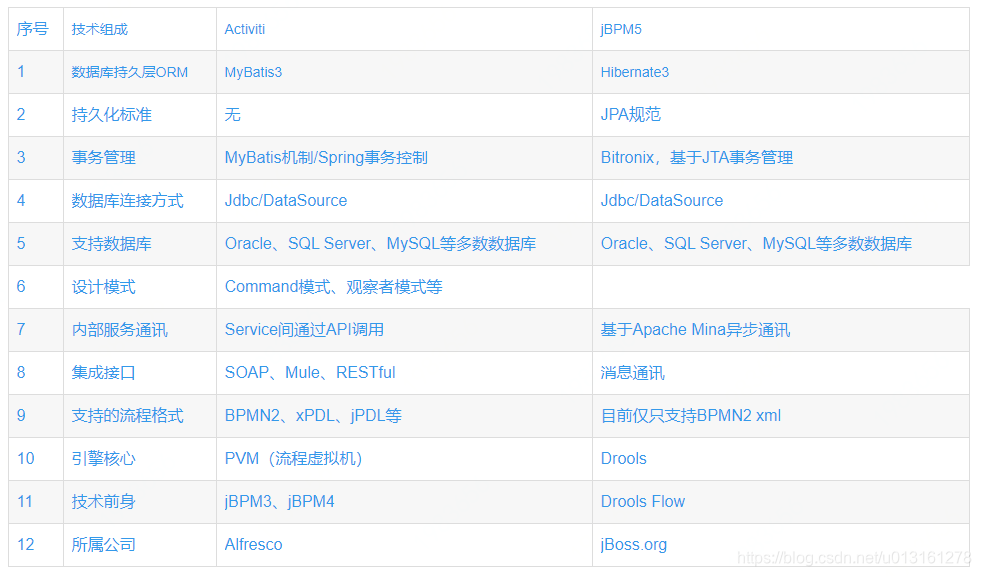The height and width of the screenshot is (576, 981).
Task: Click the '消息通讯' cell
Action: (781, 373)
